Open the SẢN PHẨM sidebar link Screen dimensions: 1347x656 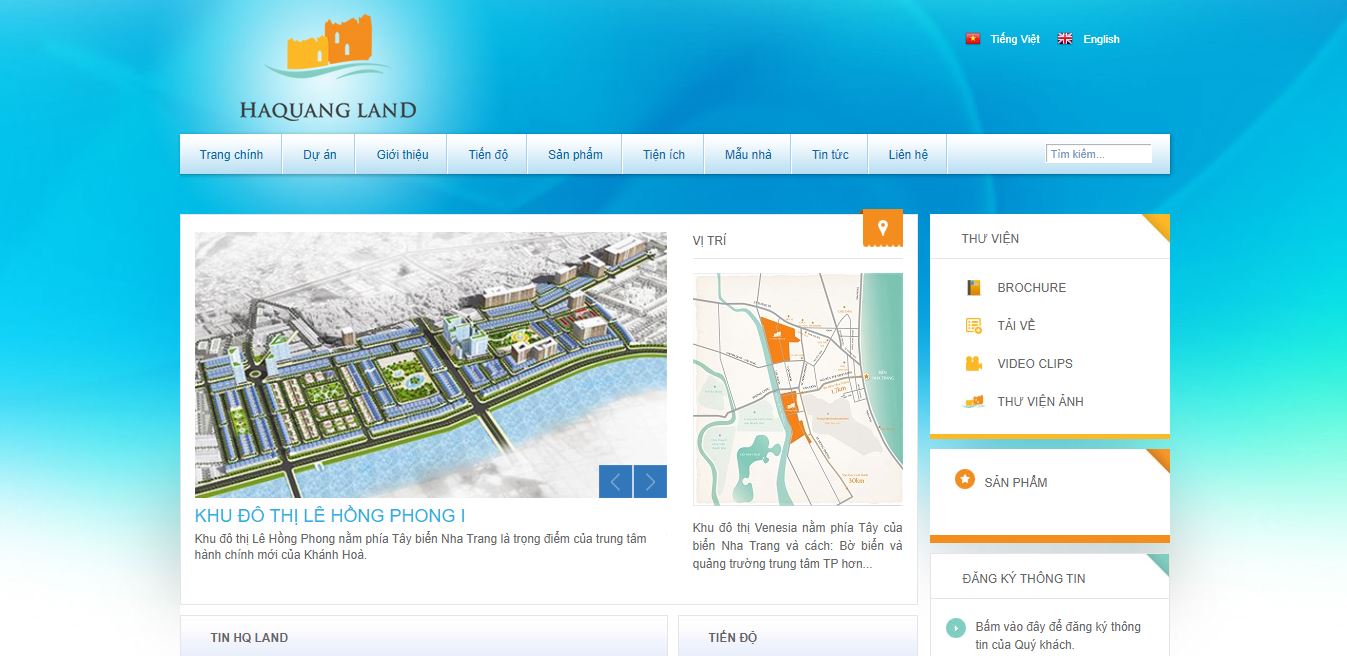point(1016,482)
